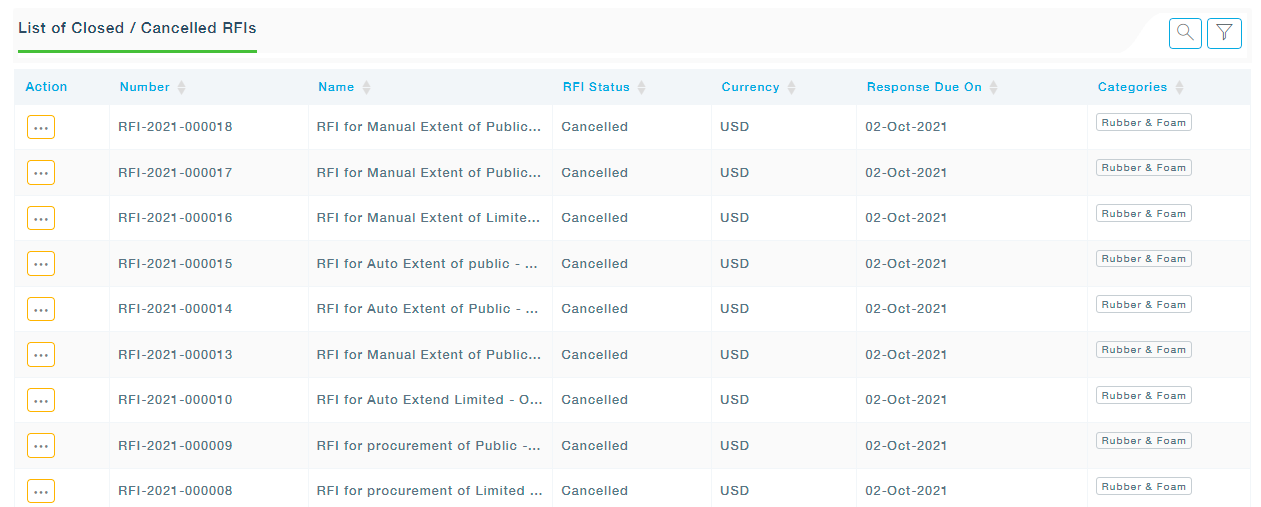Click the Action column header
This screenshot has width=1261, height=507.
pos(46,87)
